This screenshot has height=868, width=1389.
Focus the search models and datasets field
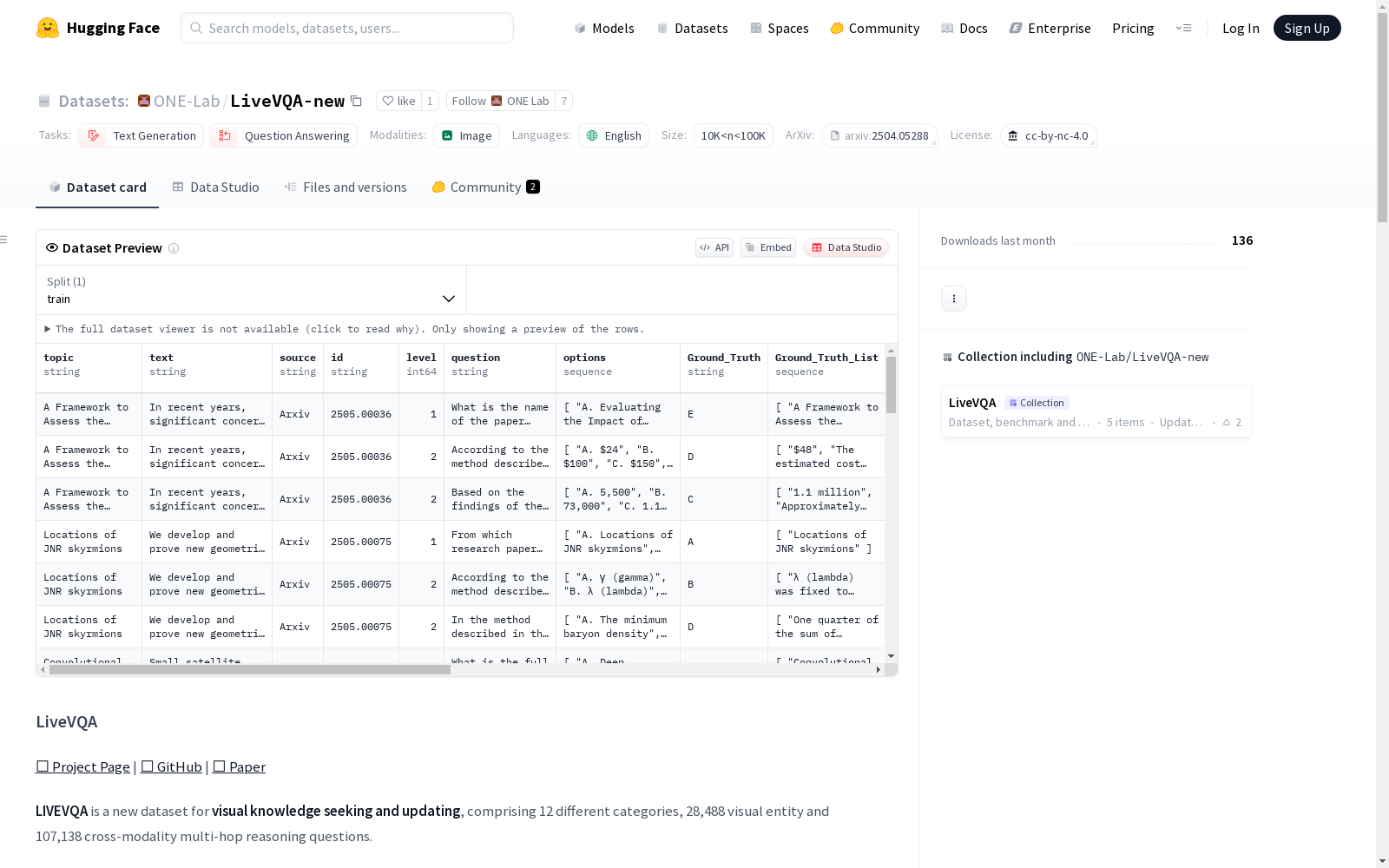coord(347,28)
